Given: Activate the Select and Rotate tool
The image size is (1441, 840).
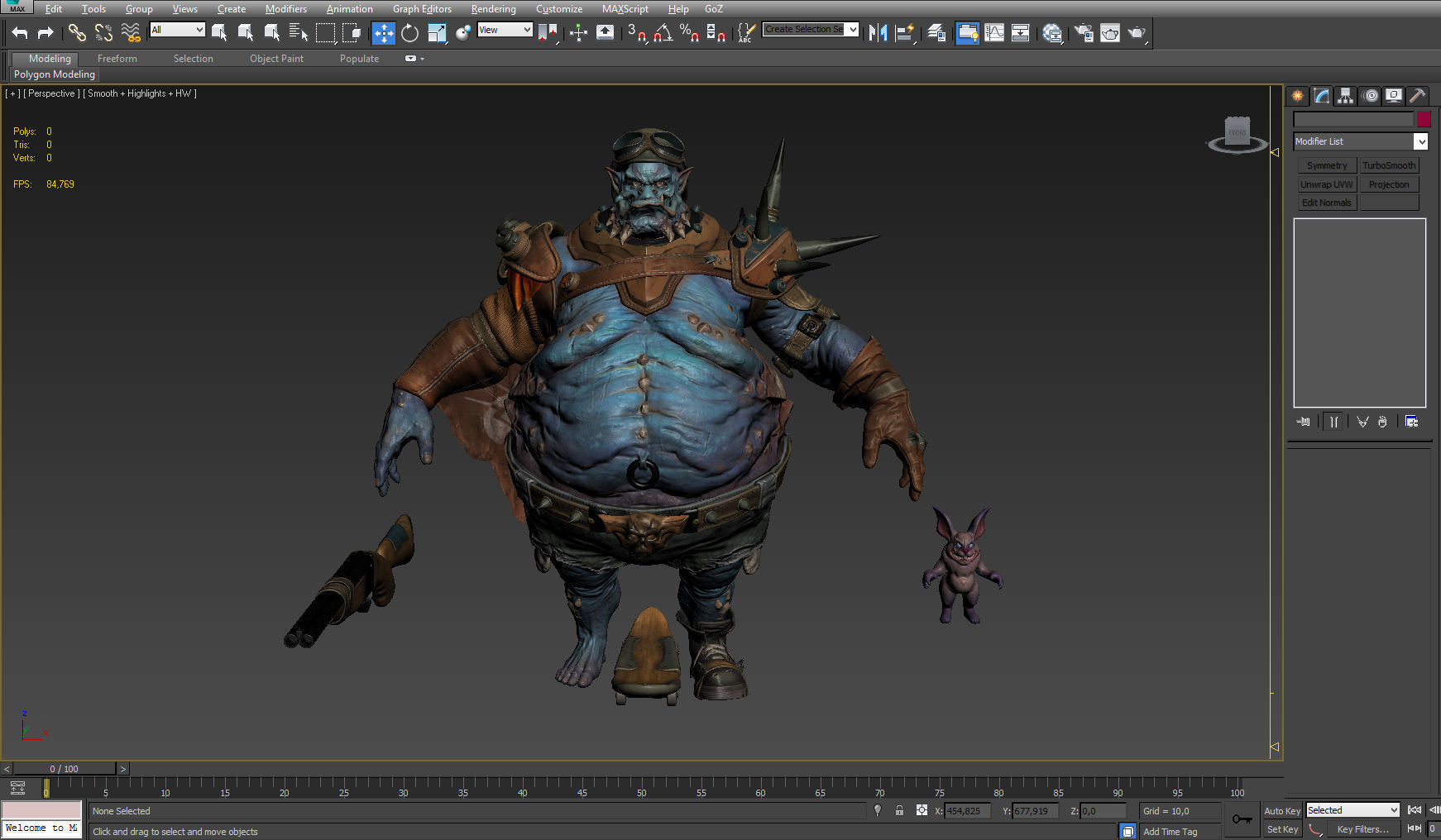Looking at the screenshot, I should (409, 32).
